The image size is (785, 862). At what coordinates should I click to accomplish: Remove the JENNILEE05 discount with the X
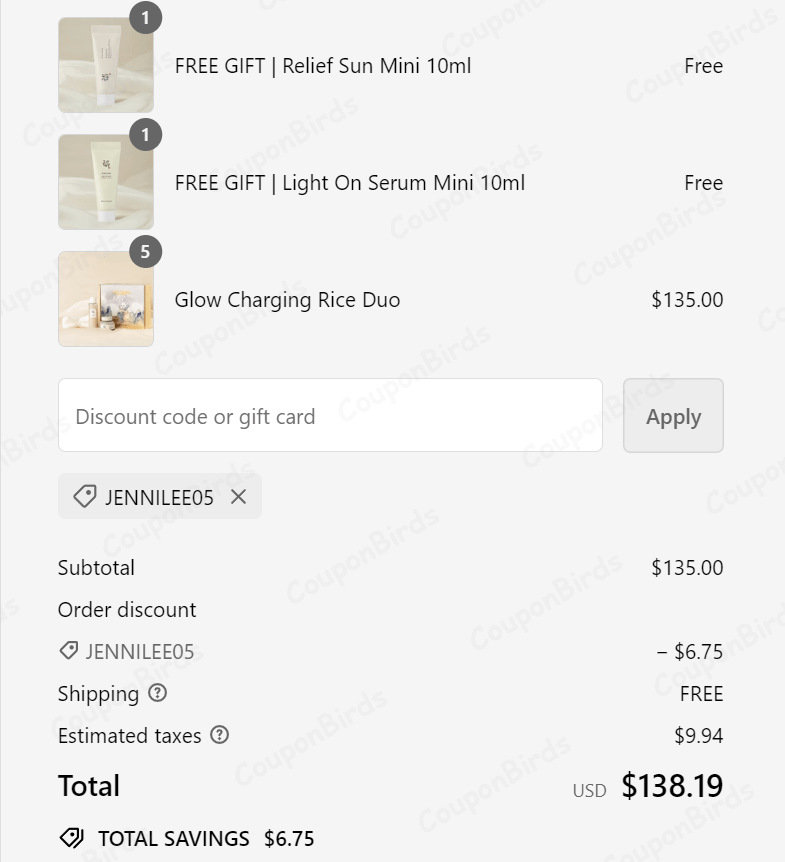[238, 496]
